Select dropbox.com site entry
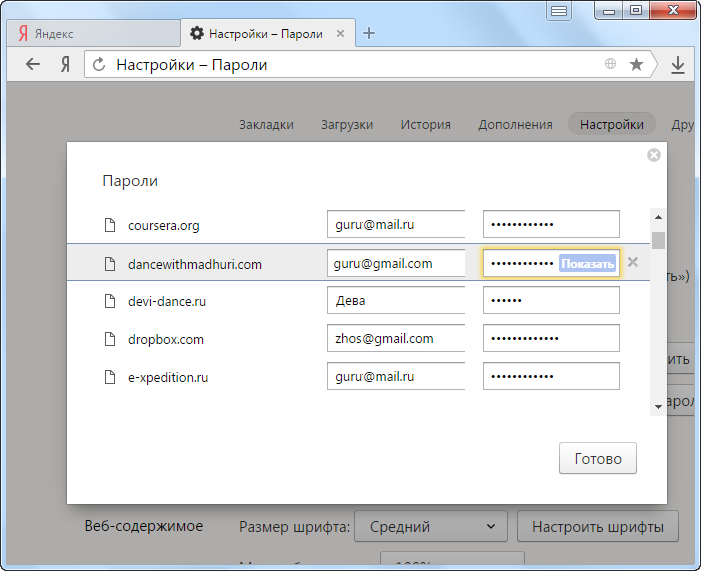Screen dimensions: 701x571 pyautogui.click(x=165, y=339)
